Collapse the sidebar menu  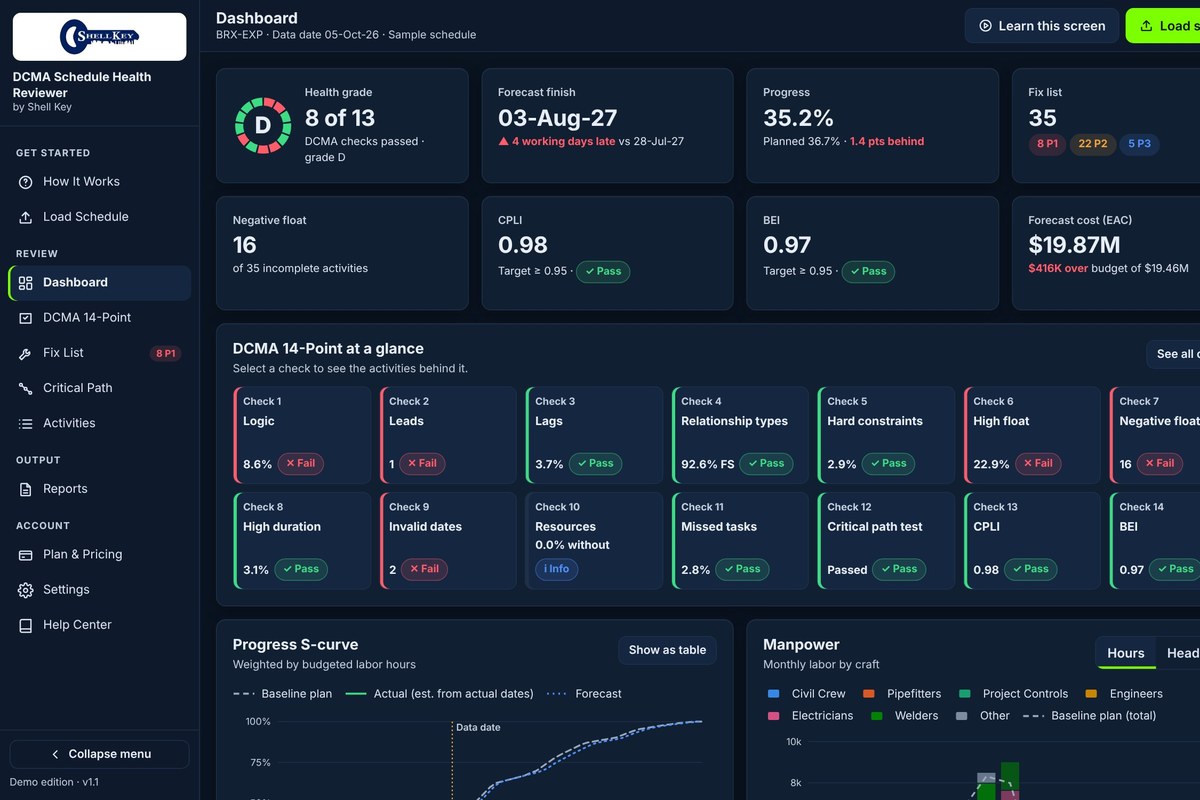pyautogui.click(x=100, y=754)
